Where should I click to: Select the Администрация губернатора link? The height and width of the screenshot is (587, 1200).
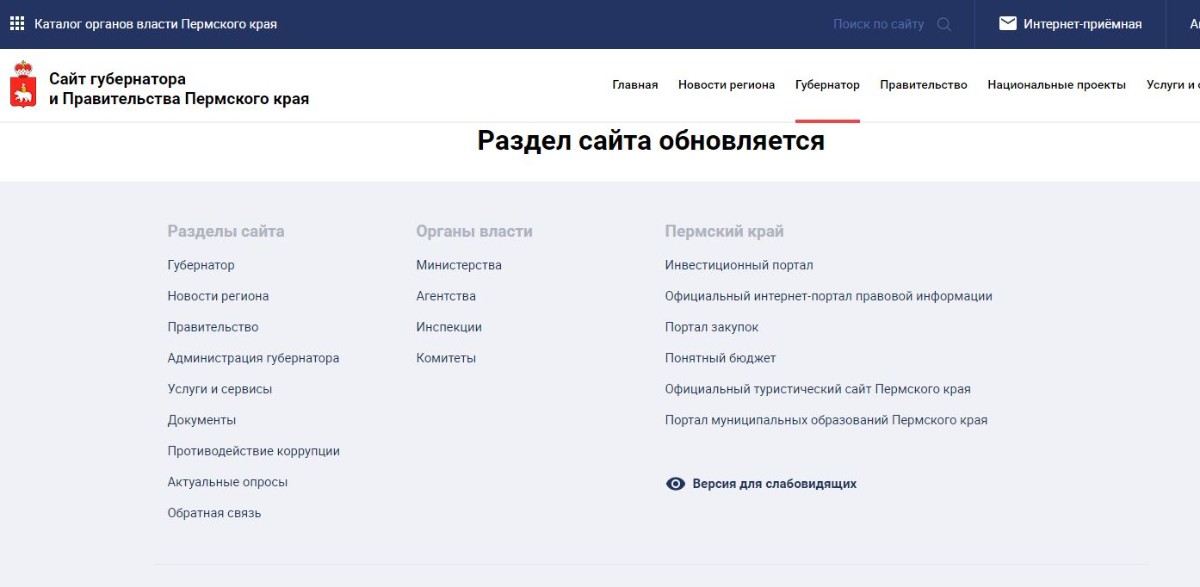coord(253,358)
